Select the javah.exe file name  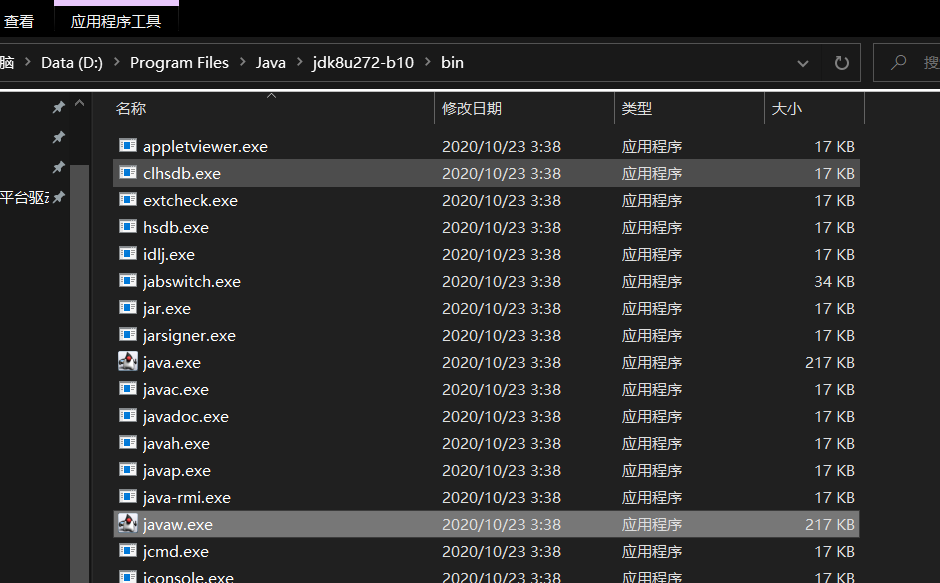[x=176, y=443]
